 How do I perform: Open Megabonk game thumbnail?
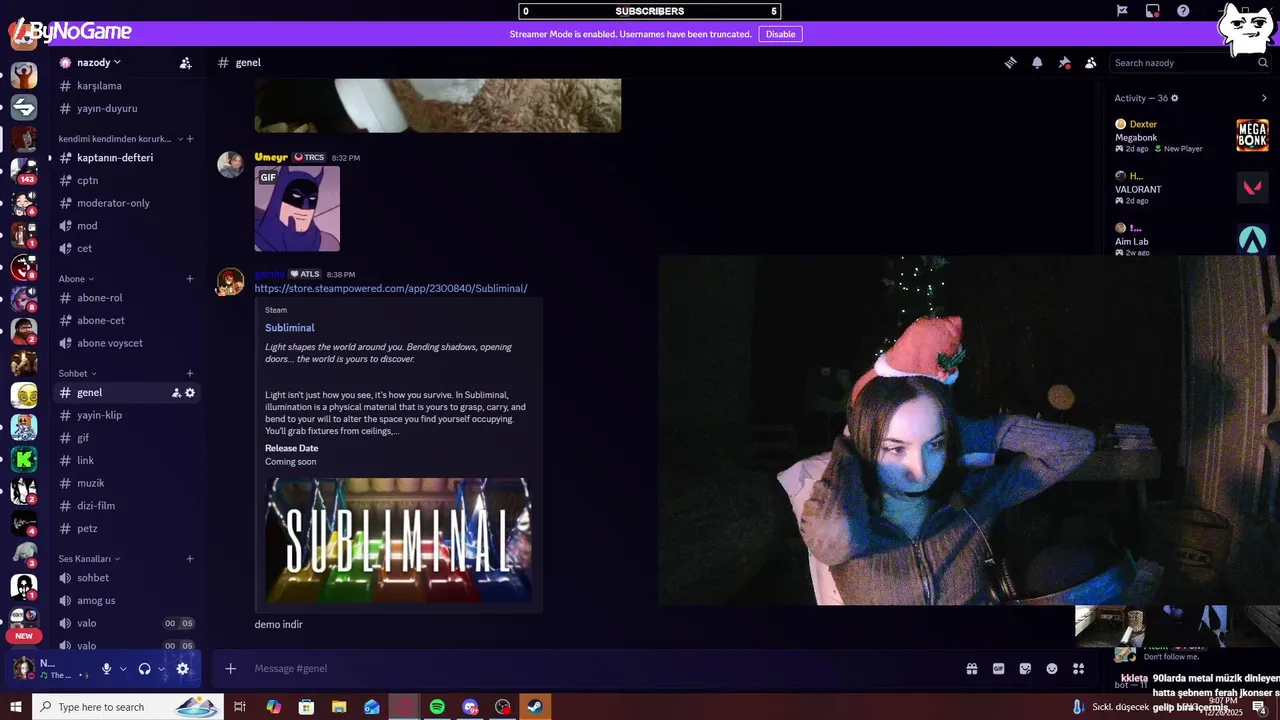click(1252, 135)
